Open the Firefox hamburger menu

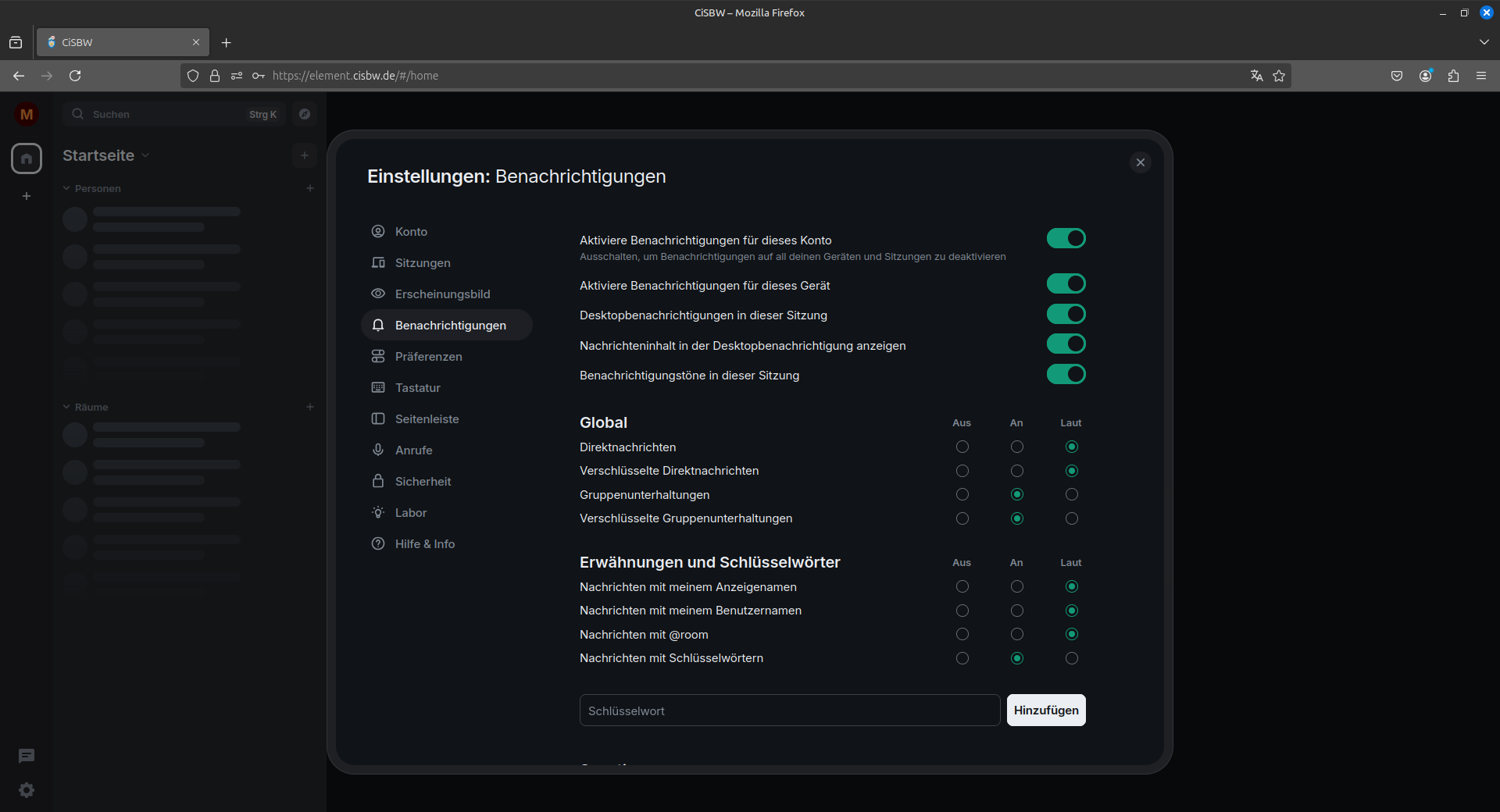click(1481, 76)
